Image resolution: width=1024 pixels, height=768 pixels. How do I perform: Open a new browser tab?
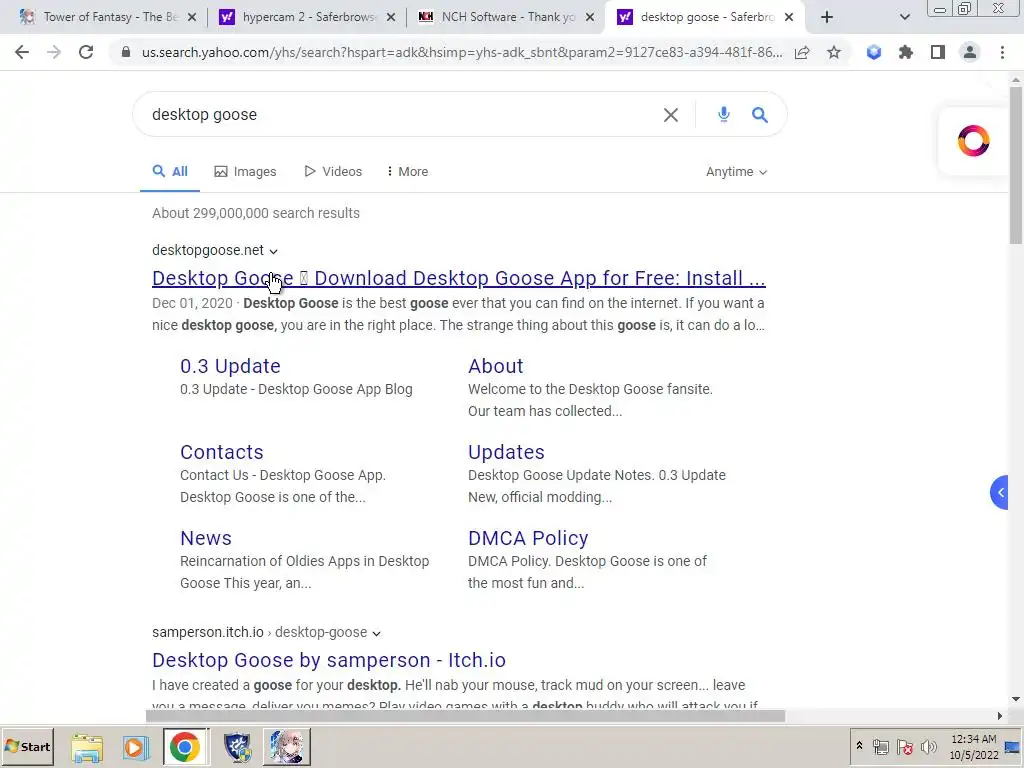point(827,17)
